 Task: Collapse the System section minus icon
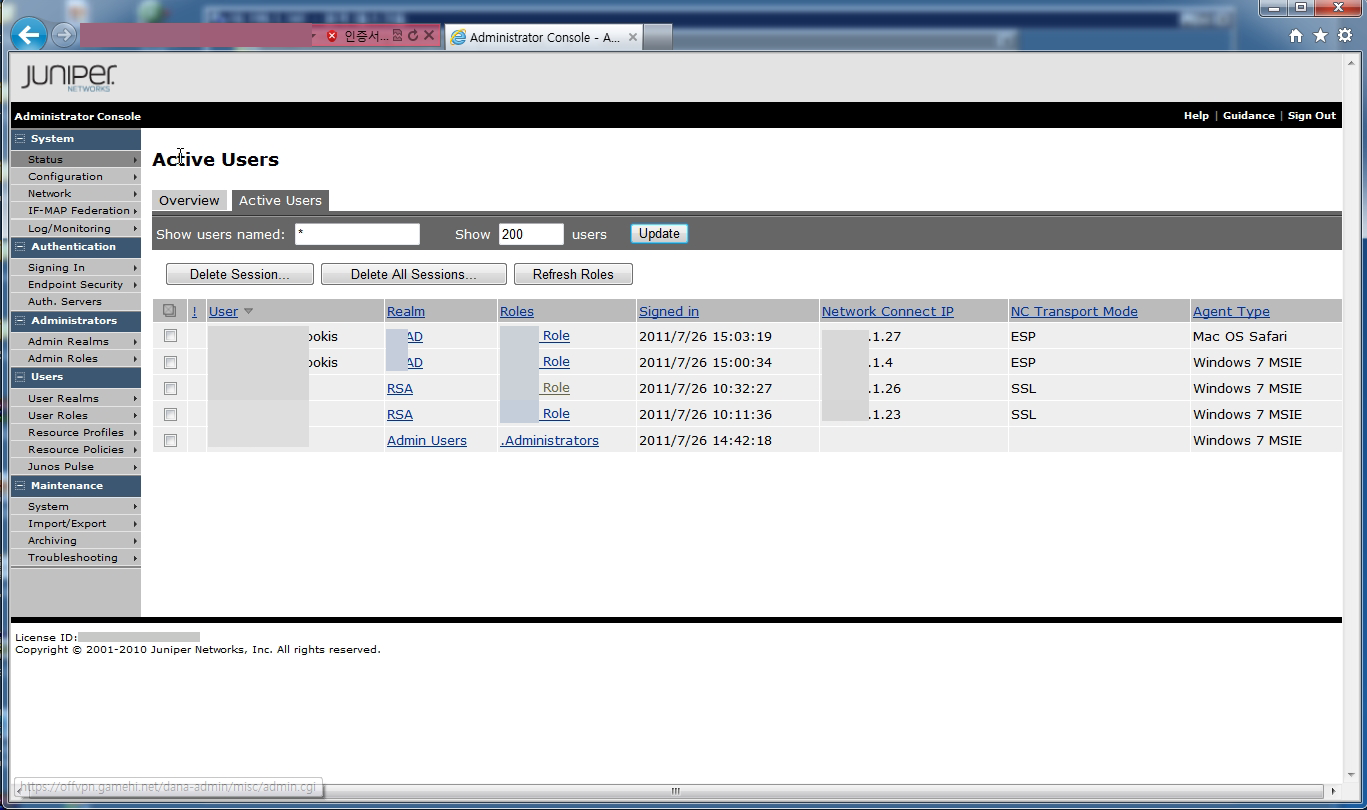pyautogui.click(x=20, y=139)
